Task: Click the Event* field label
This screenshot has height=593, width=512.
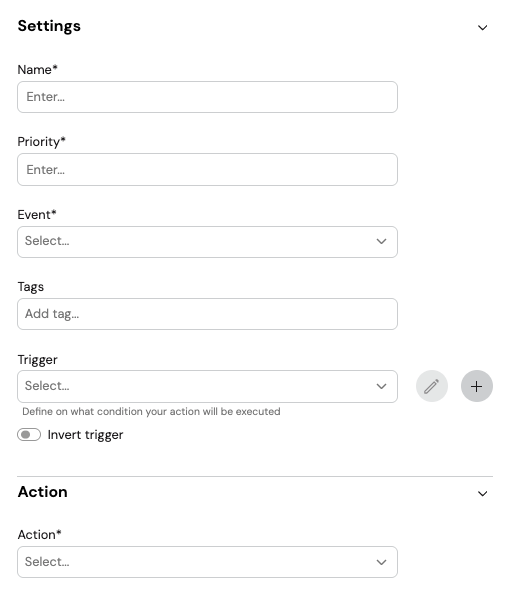Action: 37,214
